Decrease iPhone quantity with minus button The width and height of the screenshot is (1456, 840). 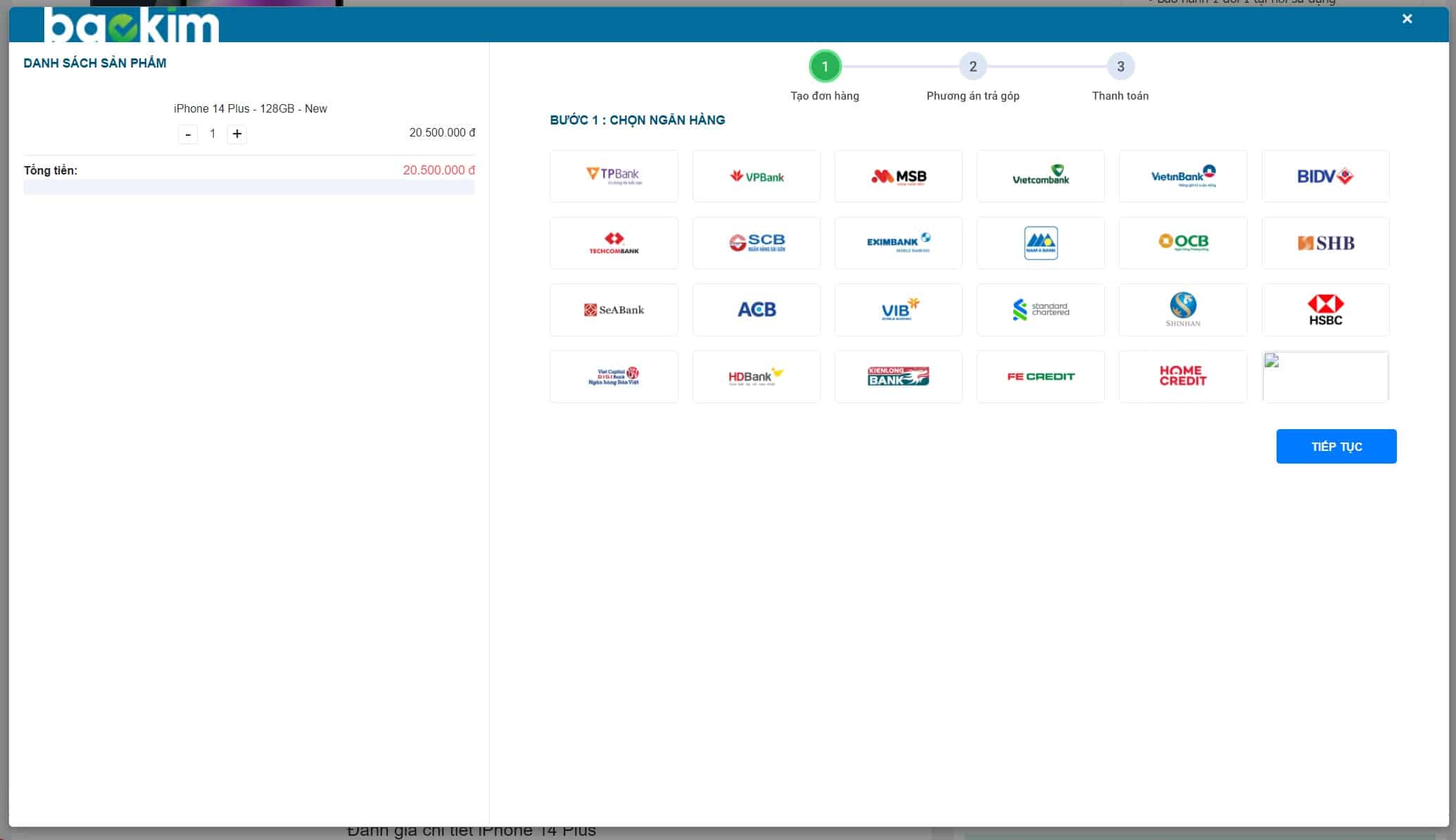188,134
